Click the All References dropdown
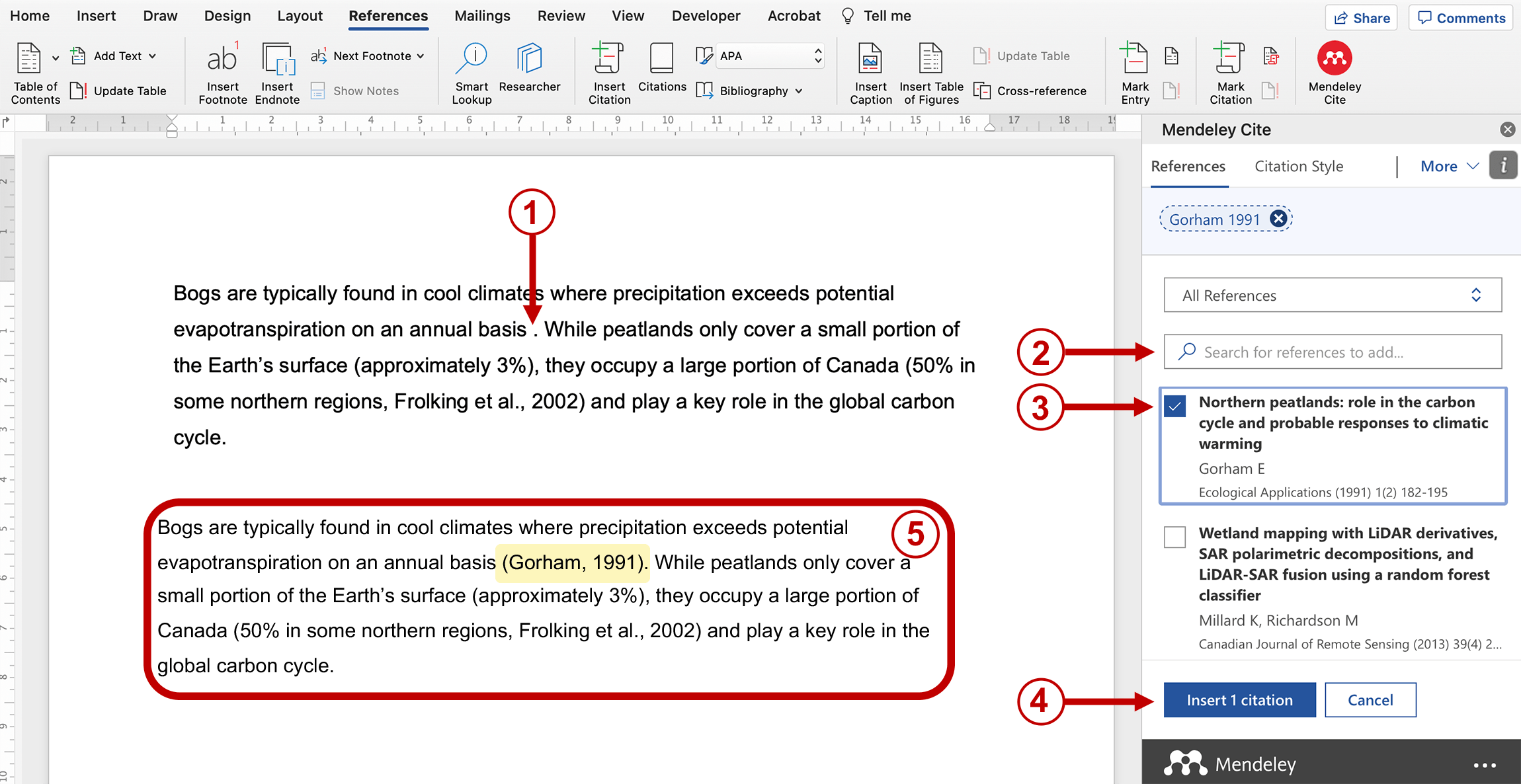This screenshot has width=1521, height=784. tap(1334, 294)
